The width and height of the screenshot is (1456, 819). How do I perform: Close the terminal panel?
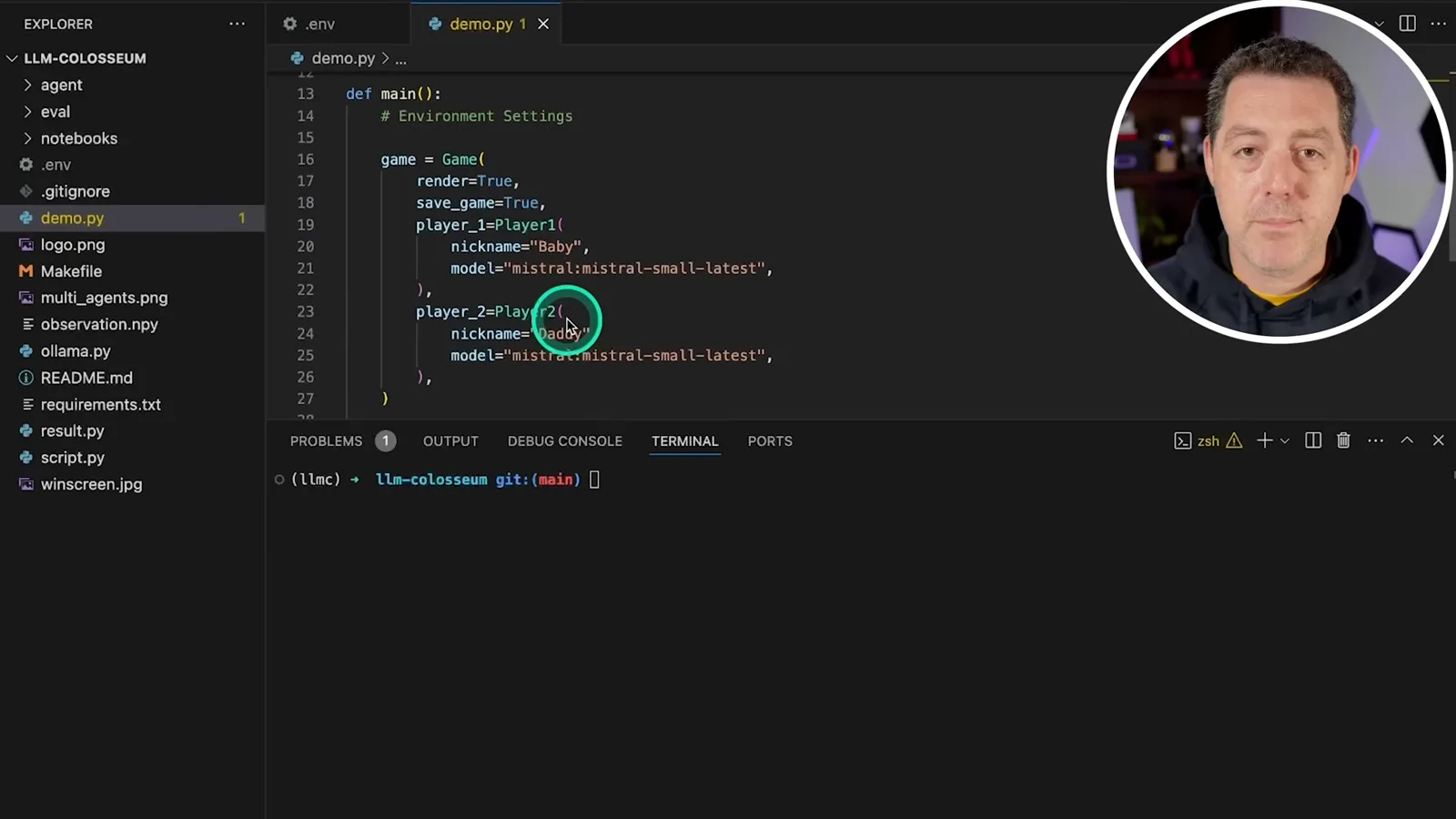coord(1439,440)
